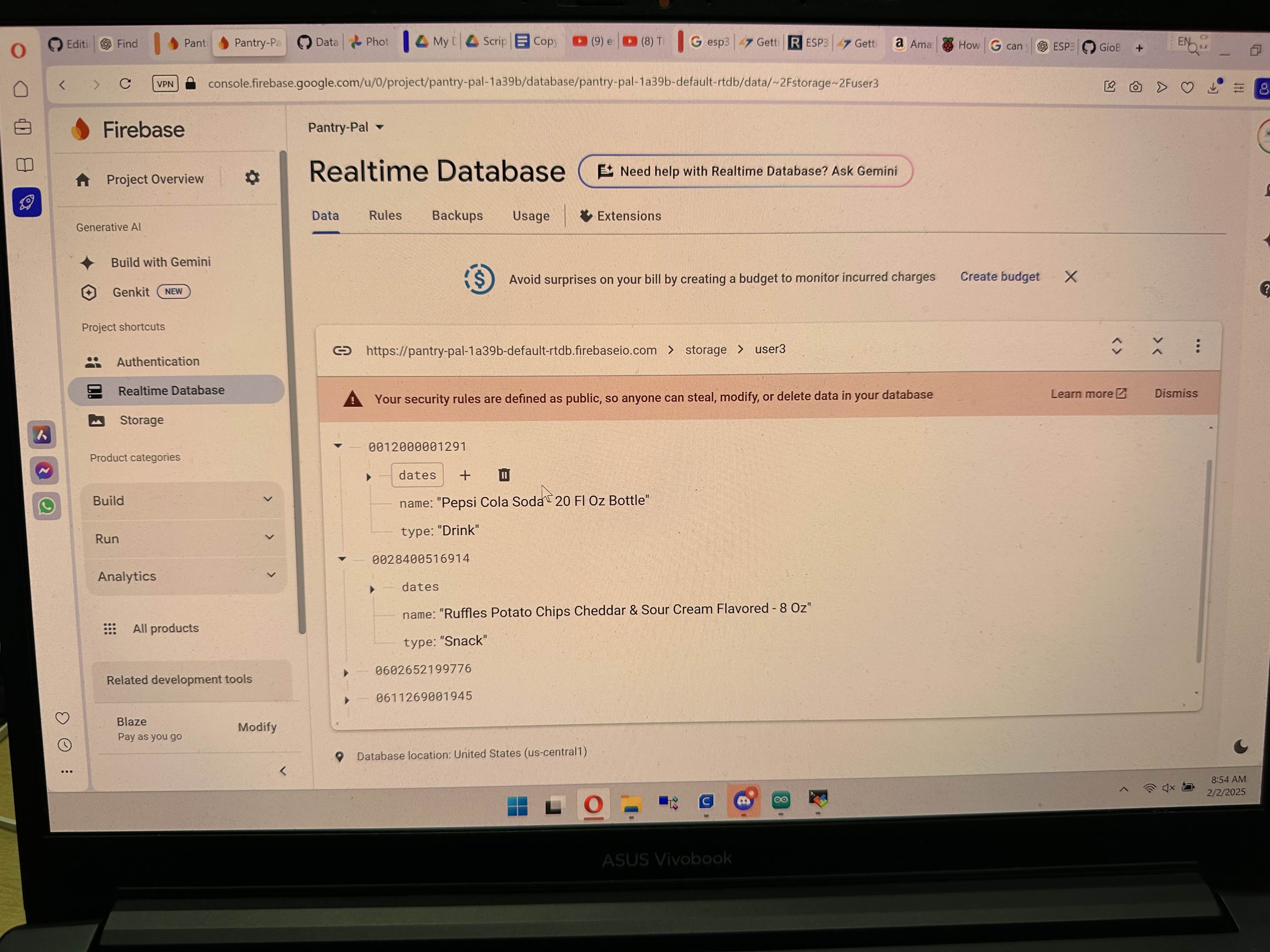
Task: Open Pantry-Pal project dropdown
Action: point(346,127)
